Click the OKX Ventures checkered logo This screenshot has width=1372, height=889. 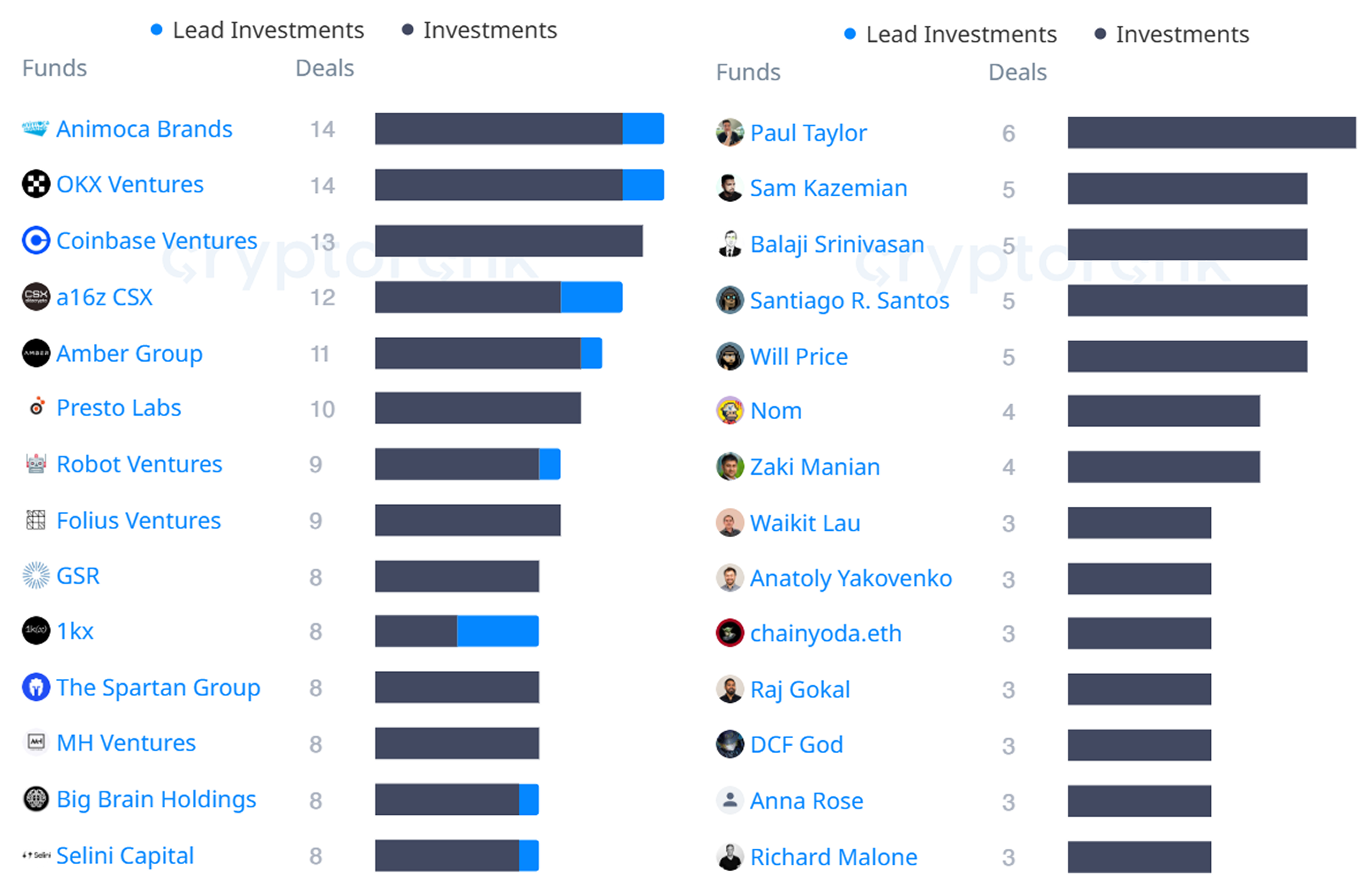click(x=36, y=184)
